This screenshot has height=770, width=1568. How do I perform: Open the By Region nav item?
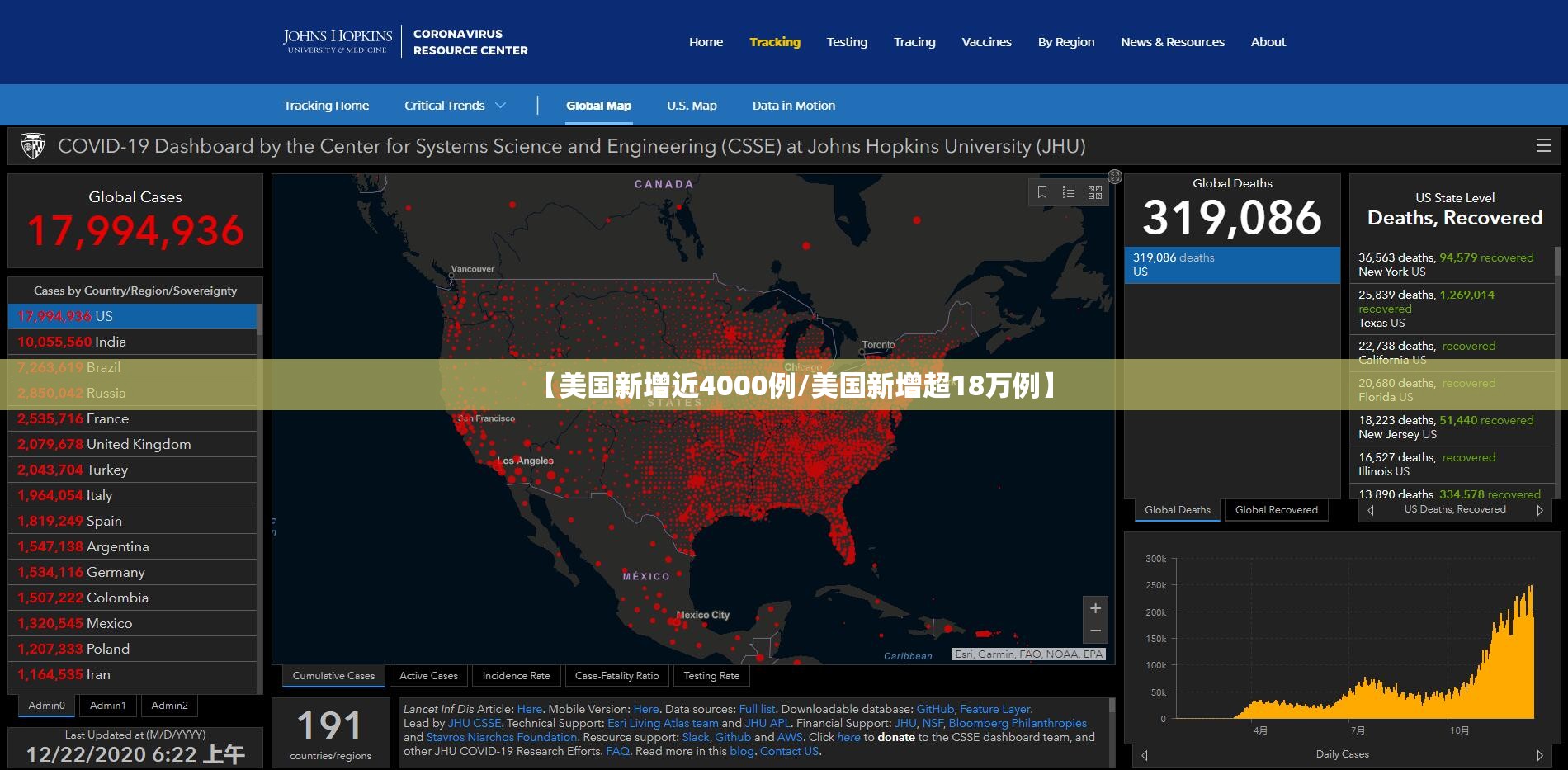coord(1066,42)
